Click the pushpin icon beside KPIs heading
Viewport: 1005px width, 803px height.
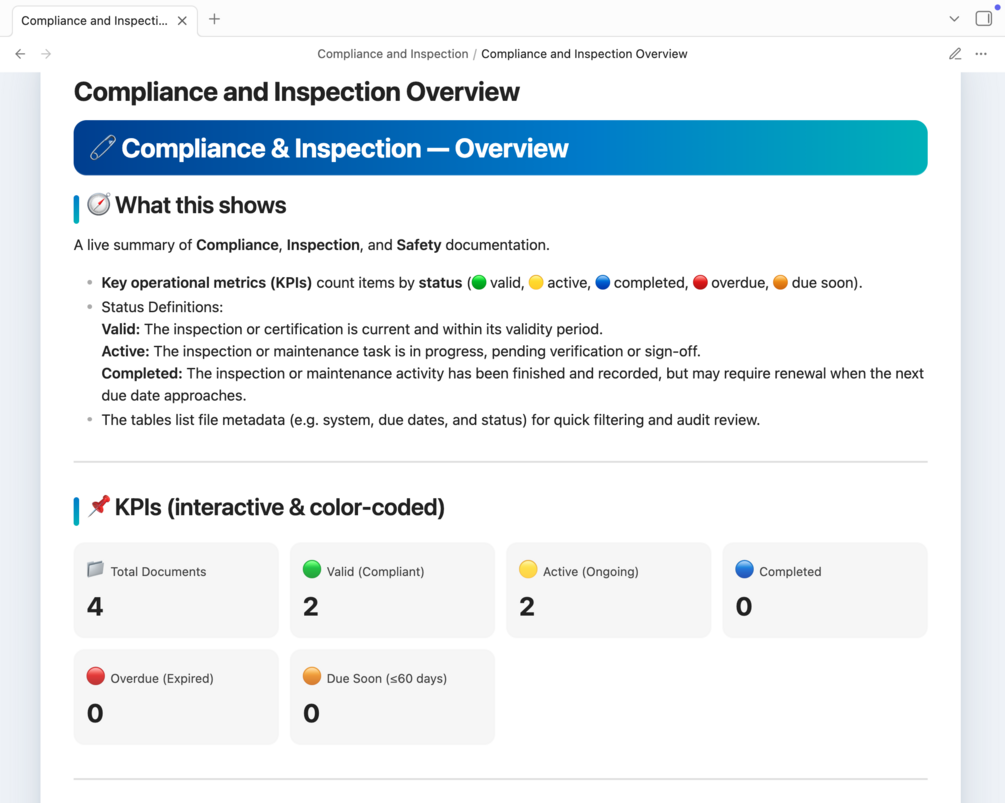pos(99,506)
